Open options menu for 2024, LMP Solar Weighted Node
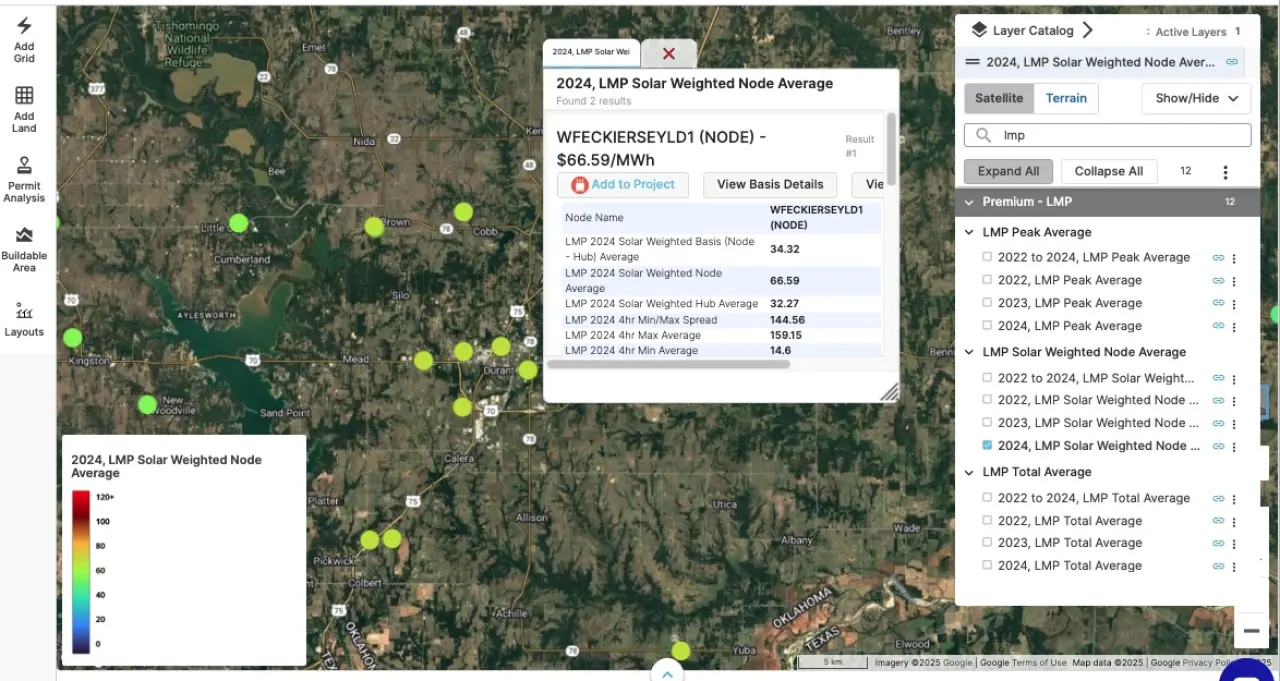 coord(1234,447)
